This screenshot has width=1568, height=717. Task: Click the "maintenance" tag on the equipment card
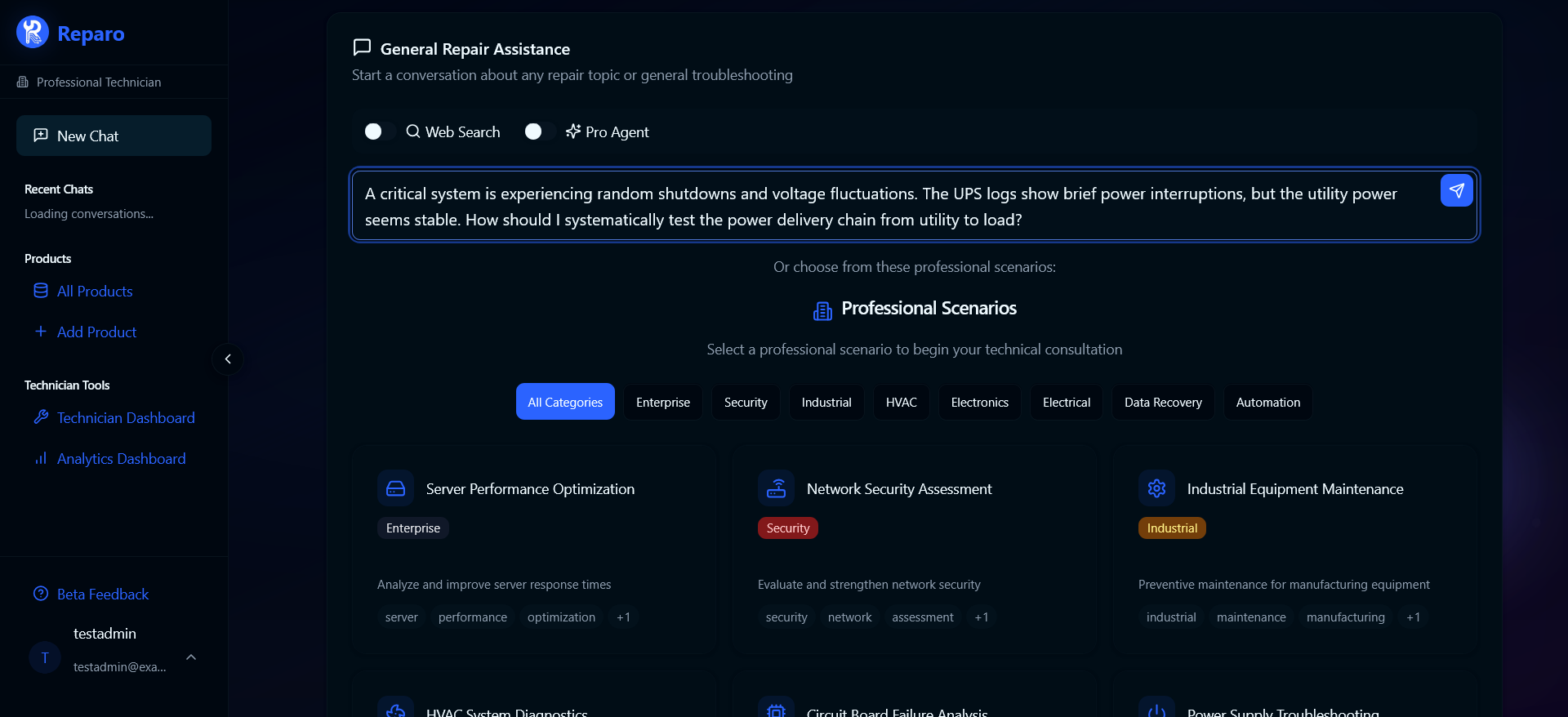[1251, 617]
